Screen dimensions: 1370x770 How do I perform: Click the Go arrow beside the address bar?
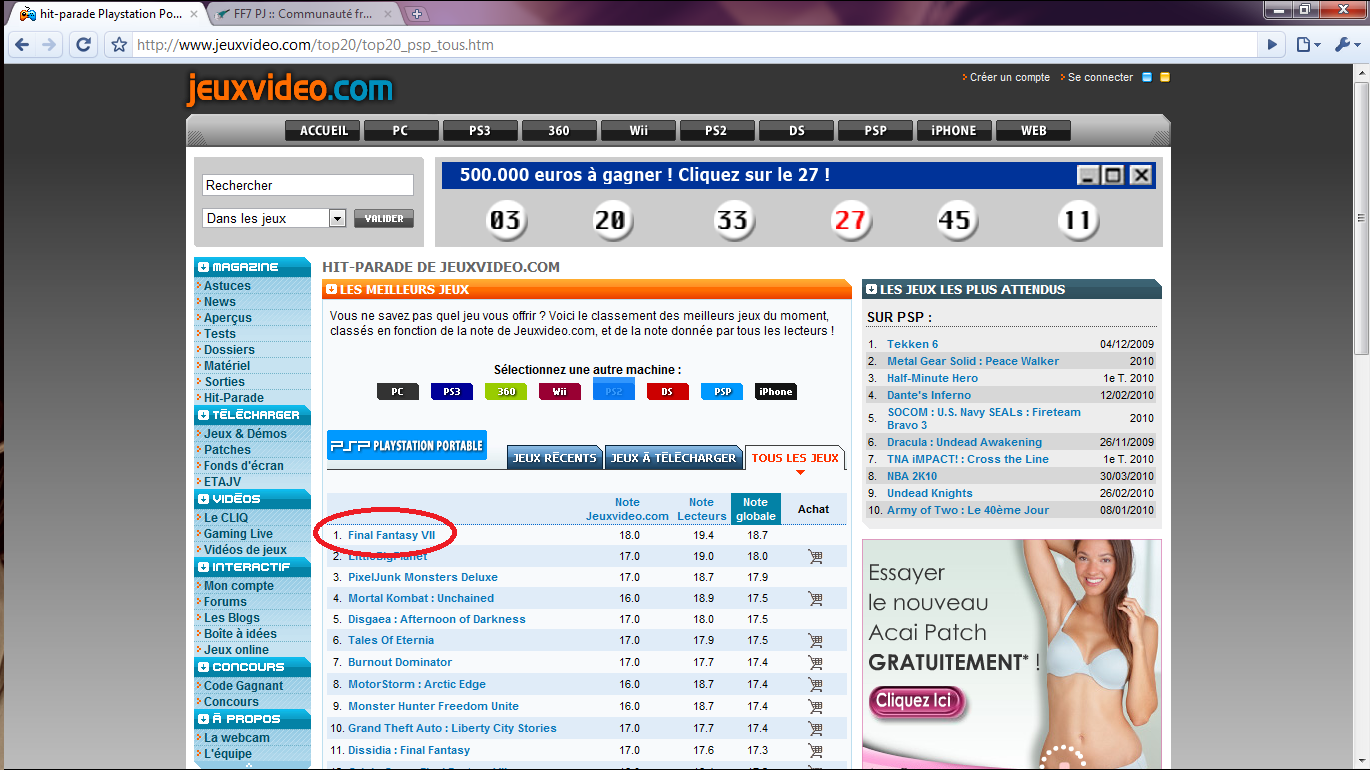click(x=1272, y=45)
